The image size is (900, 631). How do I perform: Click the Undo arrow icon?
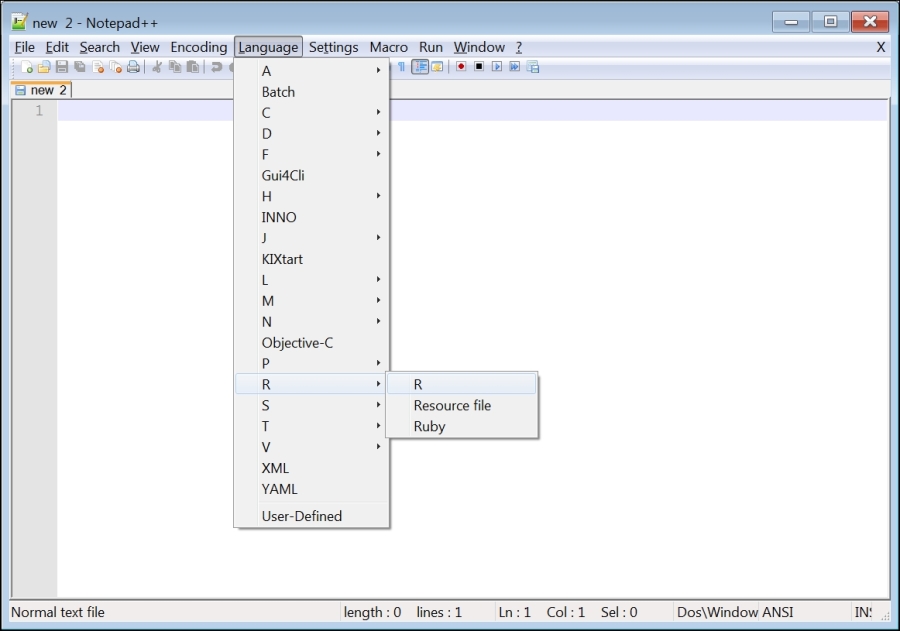(x=216, y=67)
